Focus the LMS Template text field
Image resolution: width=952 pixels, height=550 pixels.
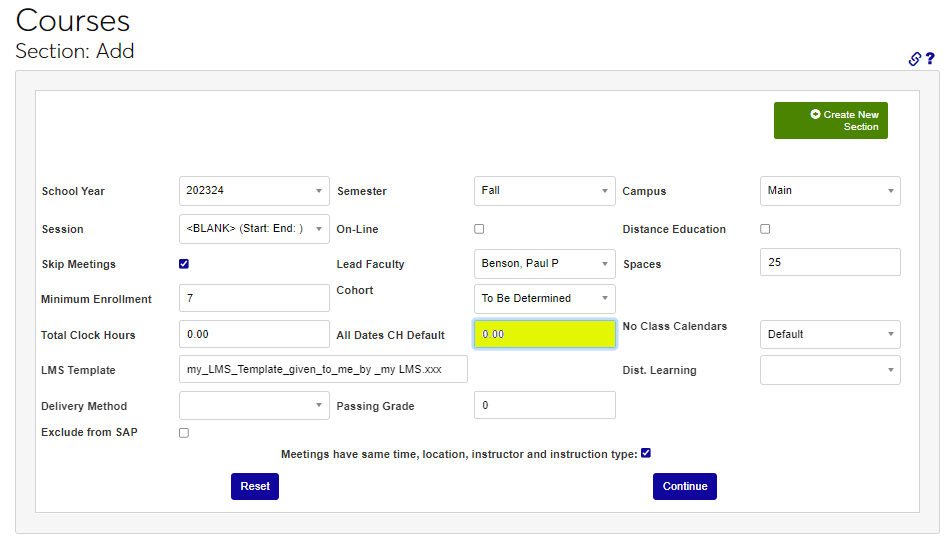tap(323, 370)
